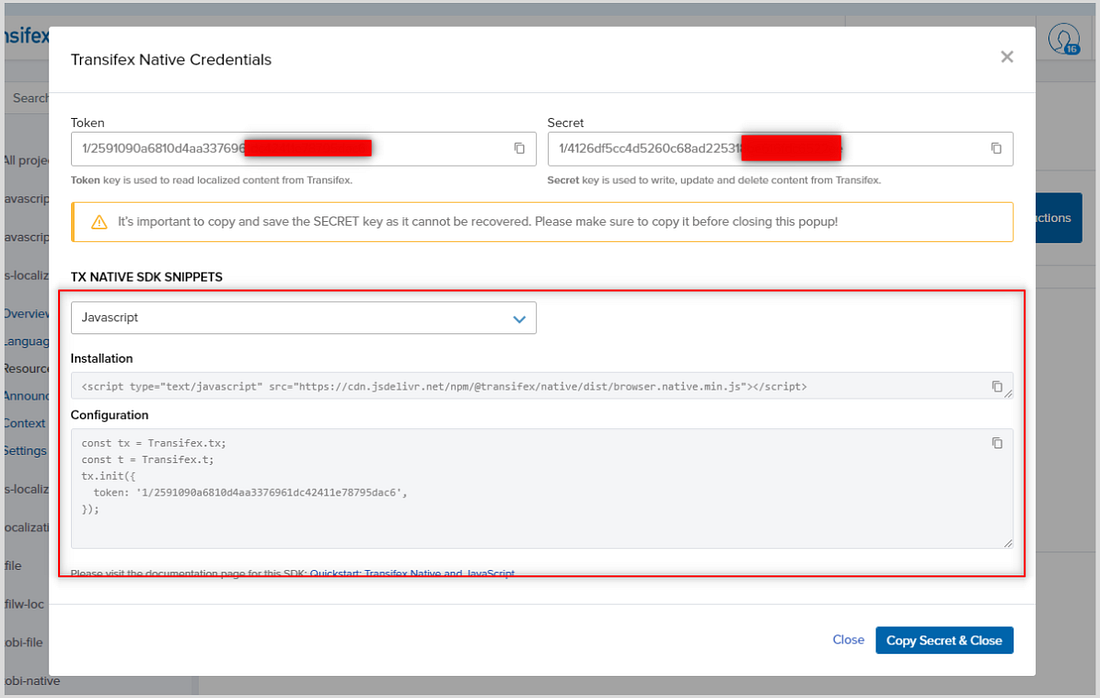Open the SDK language dropdown showing Javascript
The height and width of the screenshot is (698, 1100).
click(x=304, y=317)
